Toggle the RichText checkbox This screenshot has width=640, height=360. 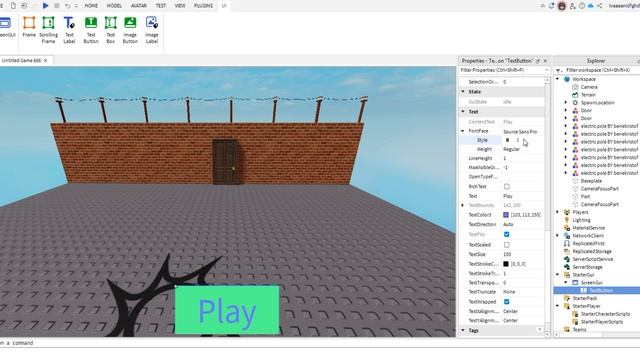click(x=507, y=187)
